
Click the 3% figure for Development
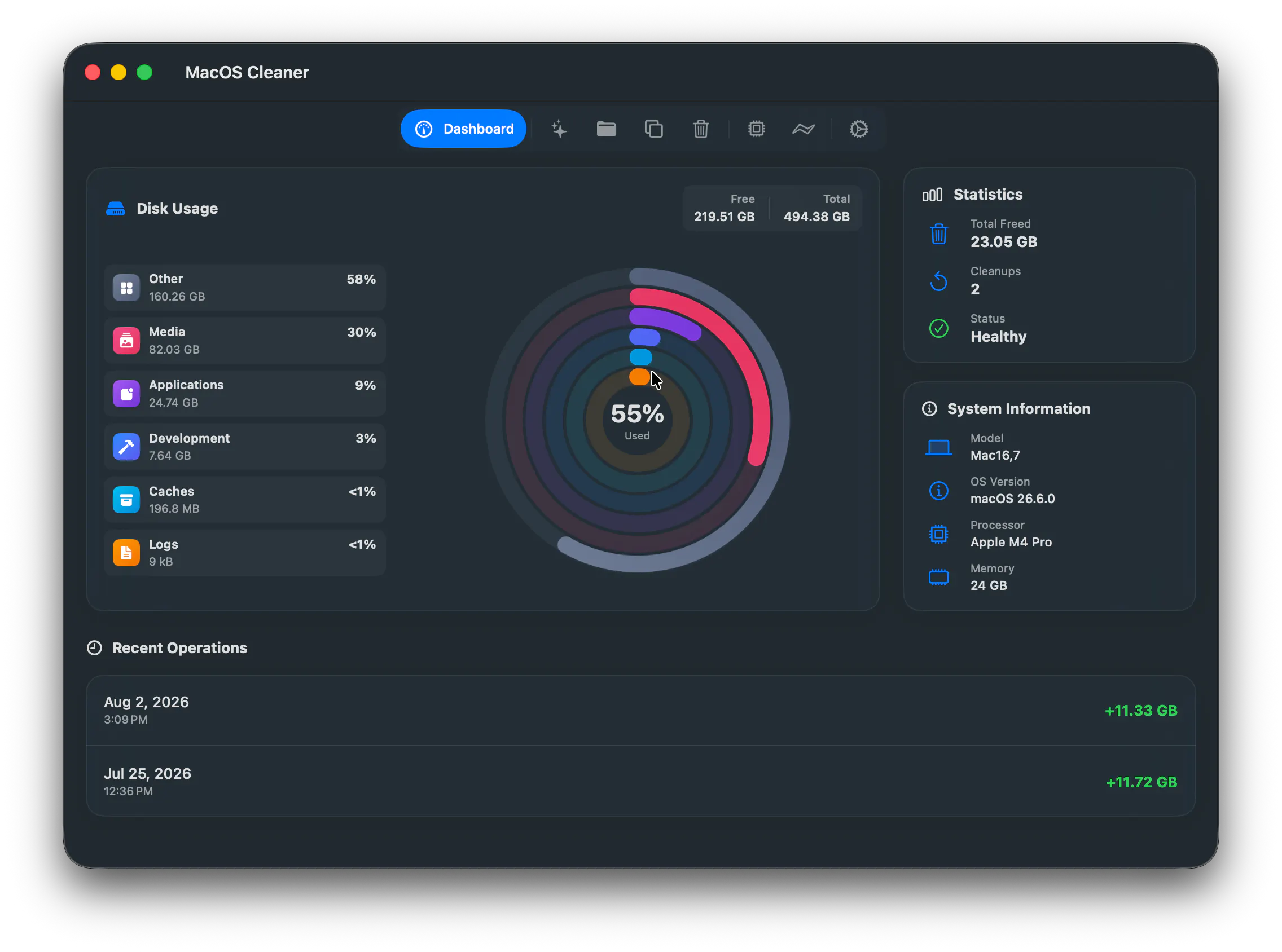tap(366, 438)
